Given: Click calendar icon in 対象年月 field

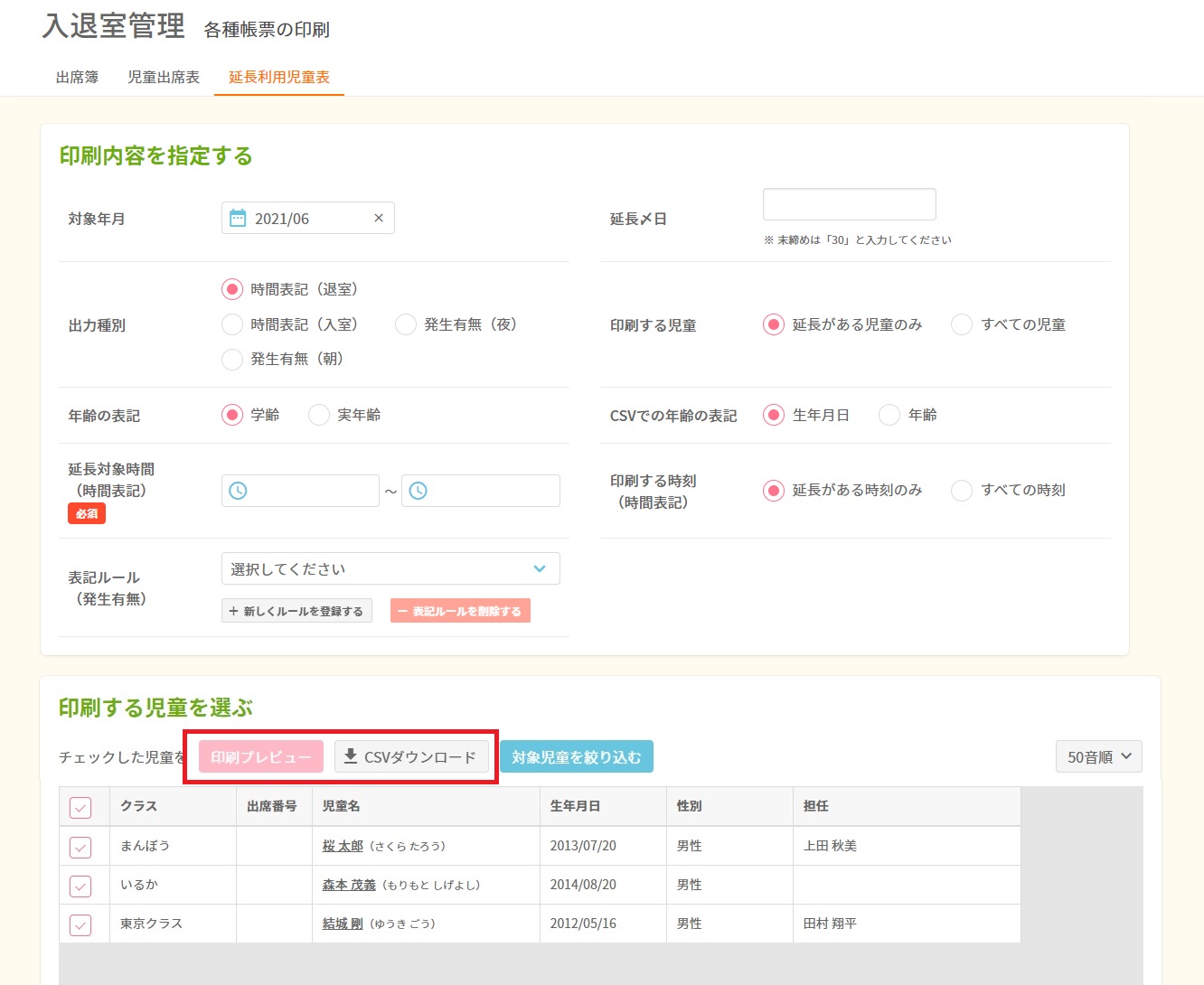Looking at the screenshot, I should pyautogui.click(x=238, y=218).
